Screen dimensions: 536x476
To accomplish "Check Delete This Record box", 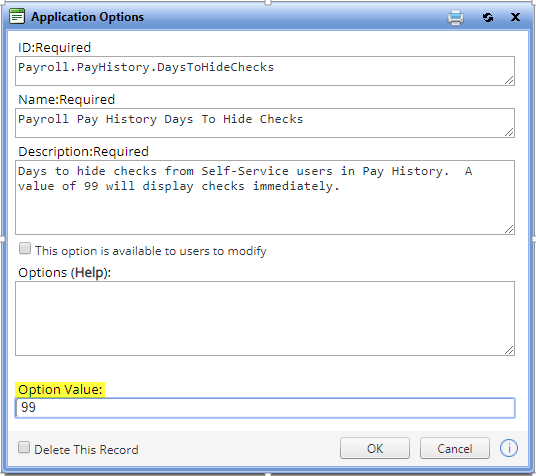I will click(24, 447).
